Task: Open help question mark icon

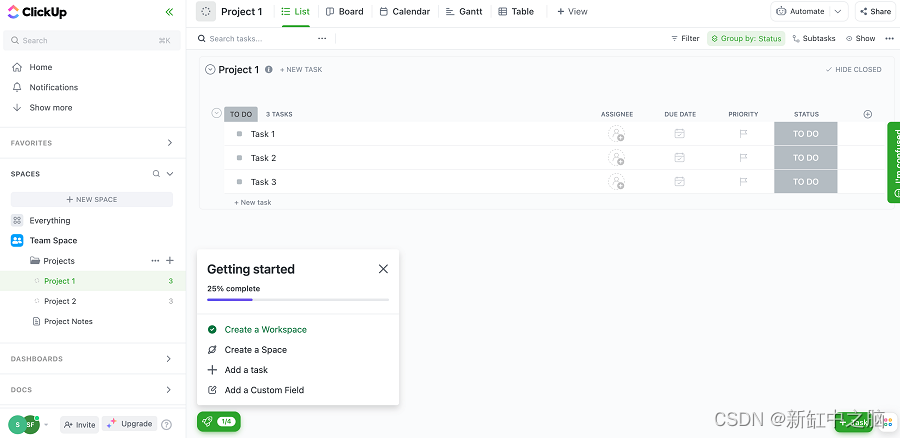Action: 166,425
